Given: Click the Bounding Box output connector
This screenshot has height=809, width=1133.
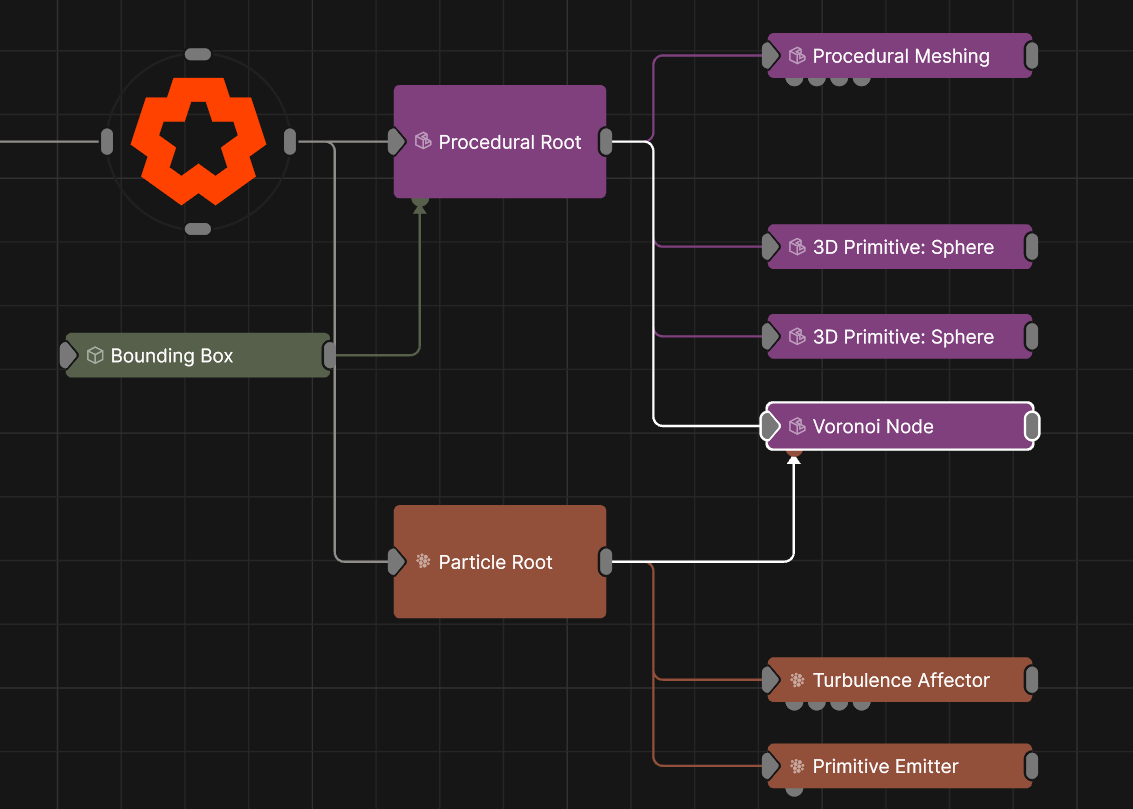Looking at the screenshot, I should (x=329, y=355).
